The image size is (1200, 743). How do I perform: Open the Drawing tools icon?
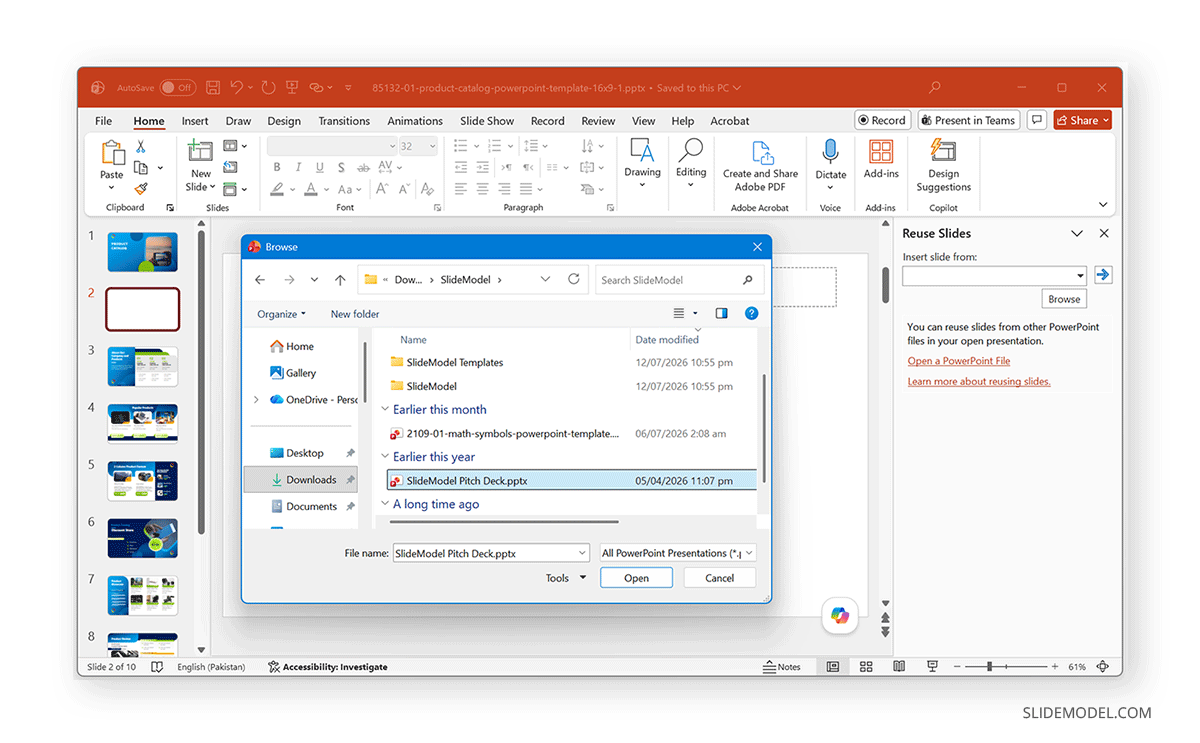click(642, 151)
